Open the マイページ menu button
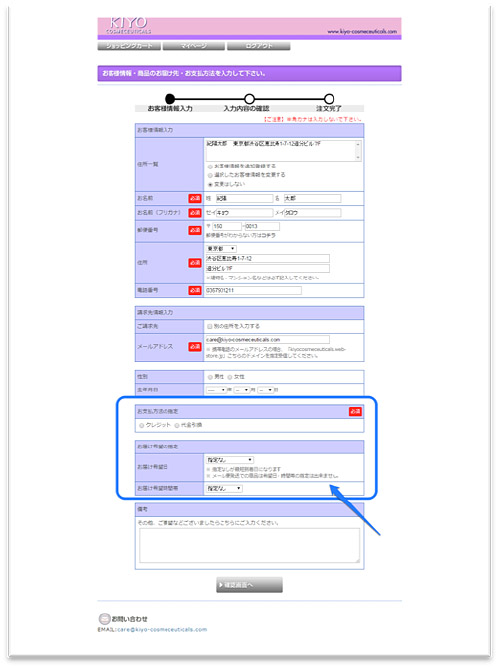Image resolution: width=500 pixels, height=669 pixels. tap(193, 46)
